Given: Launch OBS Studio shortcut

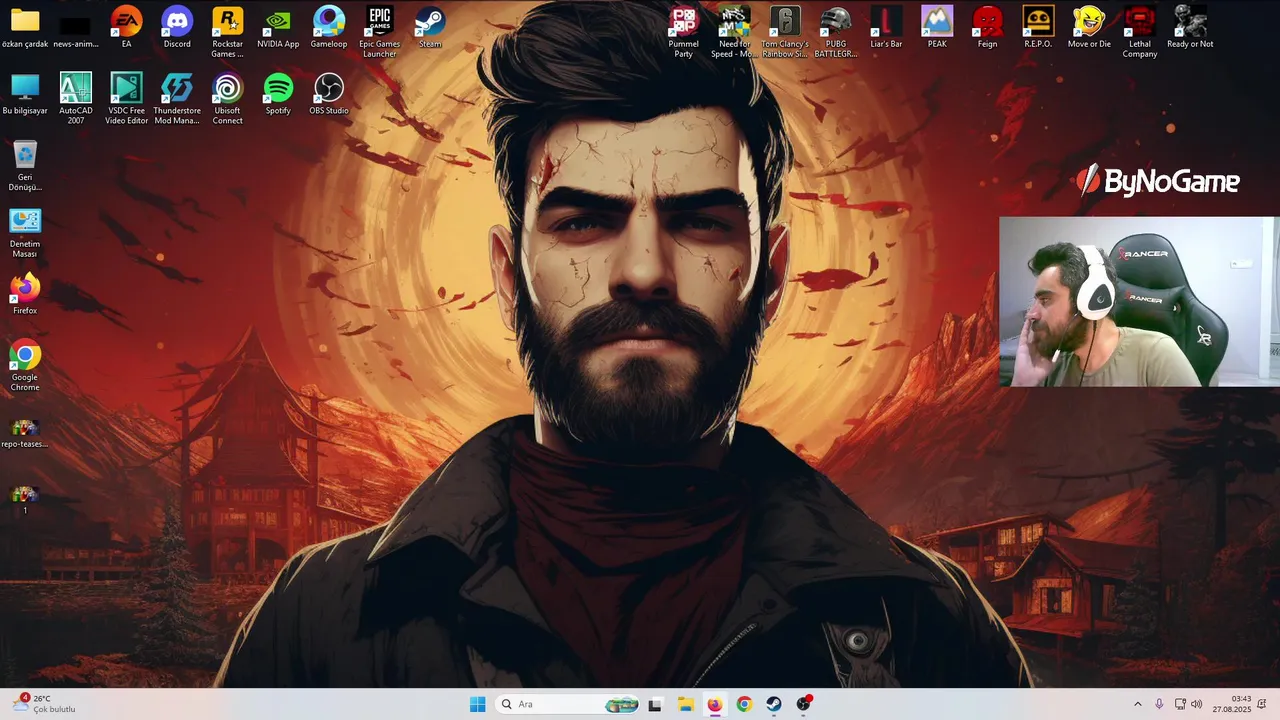Looking at the screenshot, I should point(329,95).
